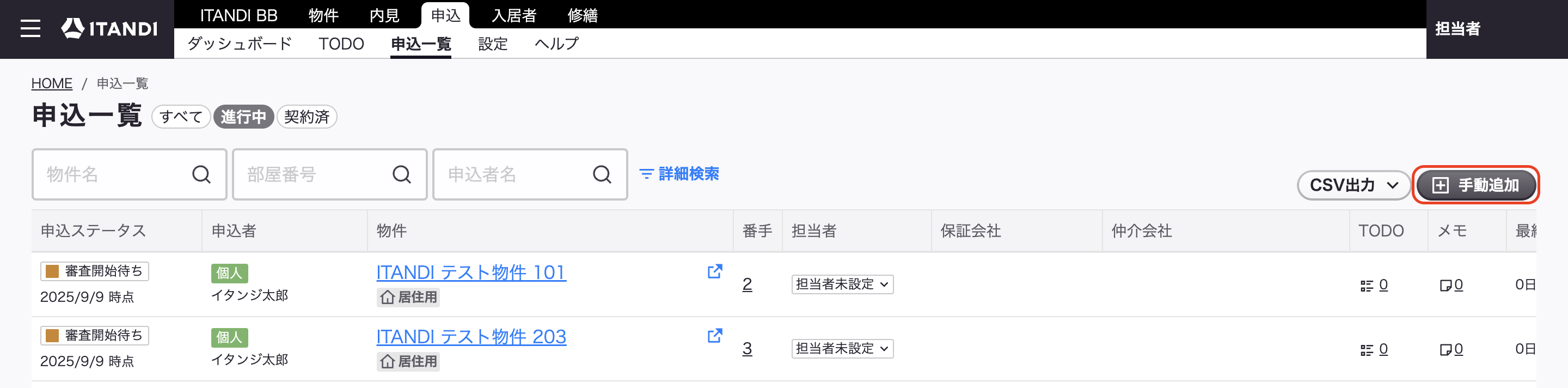The width and height of the screenshot is (1568, 388).
Task: Open external link icon for テスト物件 203
Action: pyautogui.click(x=715, y=336)
